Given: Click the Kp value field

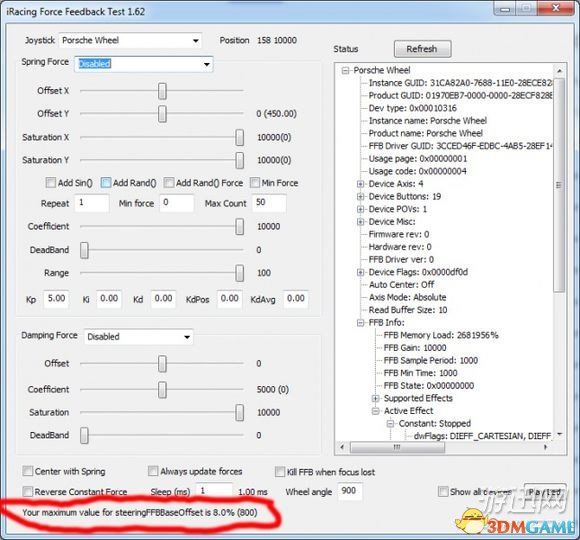Looking at the screenshot, I should tap(57, 299).
